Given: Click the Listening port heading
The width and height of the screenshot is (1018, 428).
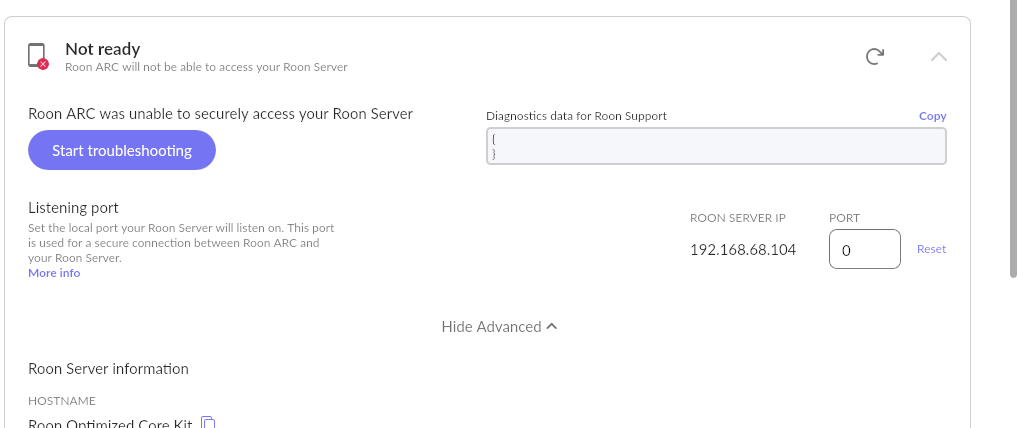Looking at the screenshot, I should (x=73, y=208).
